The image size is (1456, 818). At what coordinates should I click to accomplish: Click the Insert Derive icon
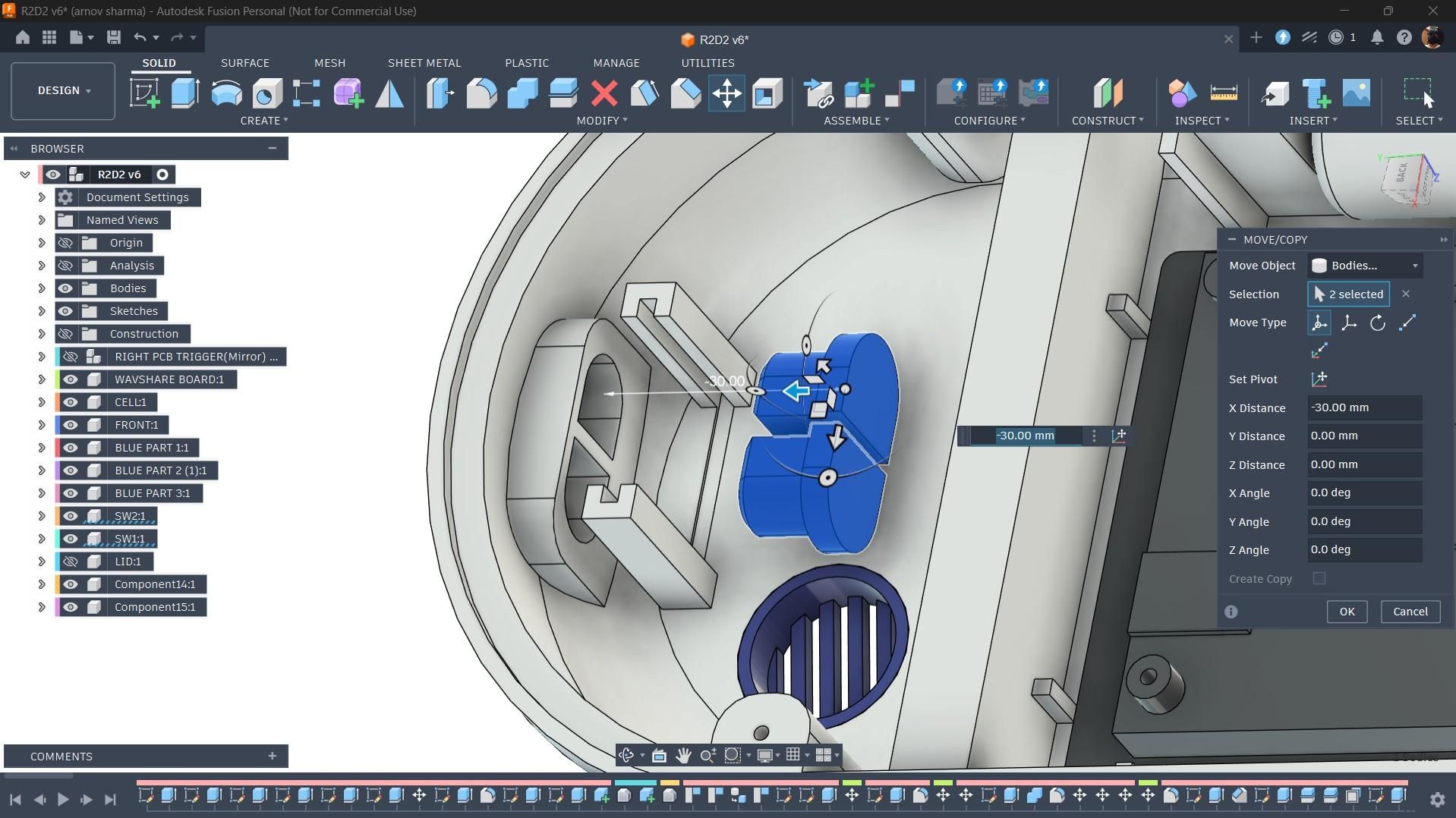(x=1275, y=93)
